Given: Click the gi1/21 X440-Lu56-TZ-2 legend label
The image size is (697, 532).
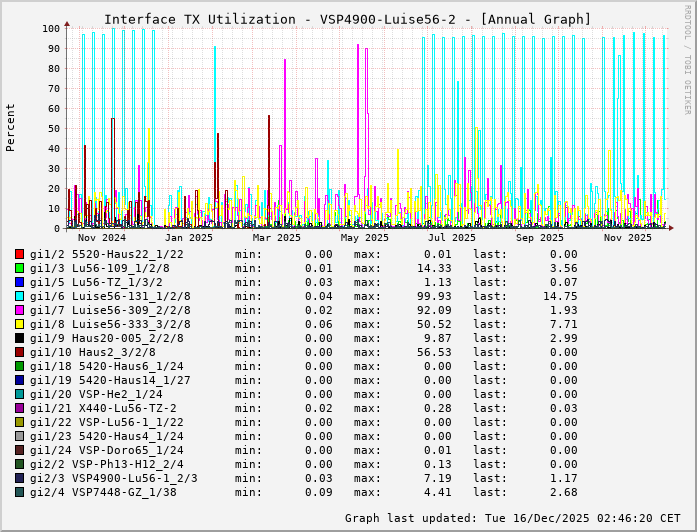Looking at the screenshot, I should (103, 408).
